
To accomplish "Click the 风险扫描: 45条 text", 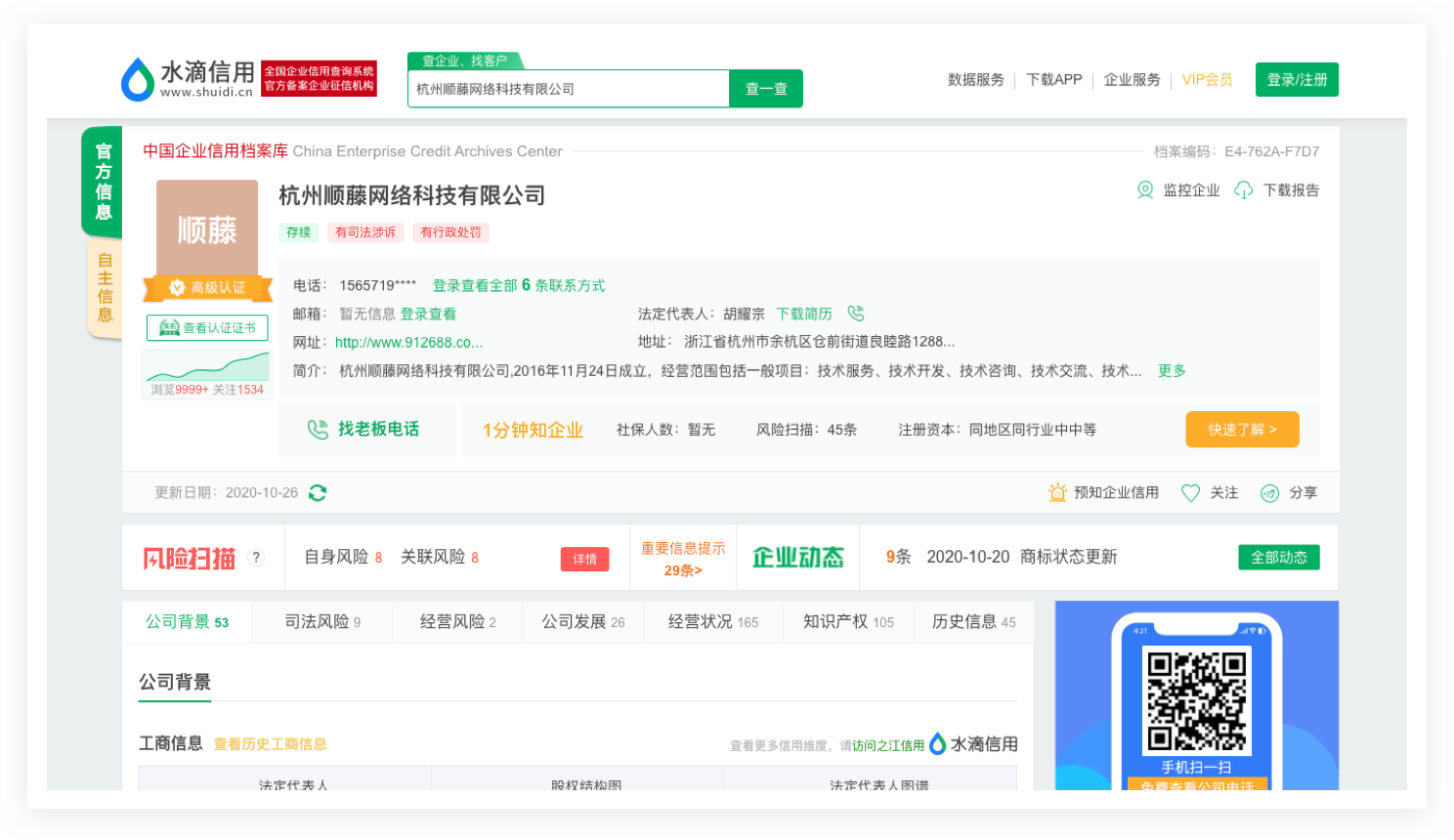I will 806,430.
